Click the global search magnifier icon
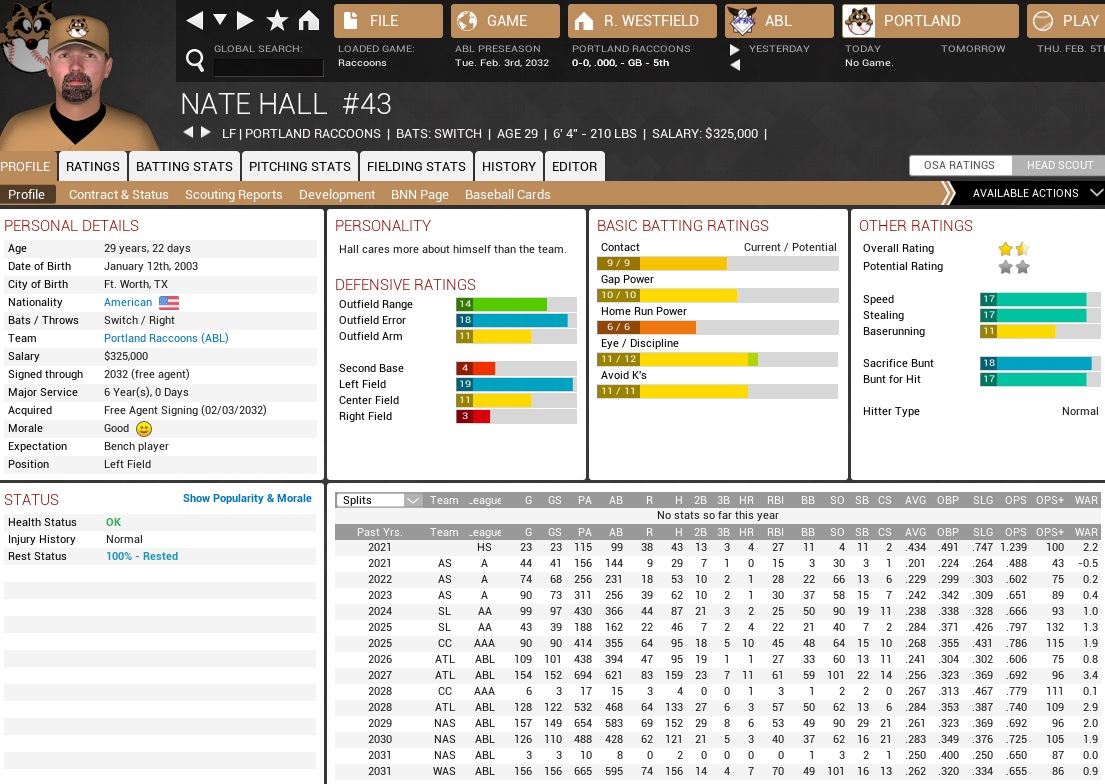This screenshot has width=1105, height=784. tap(196, 61)
